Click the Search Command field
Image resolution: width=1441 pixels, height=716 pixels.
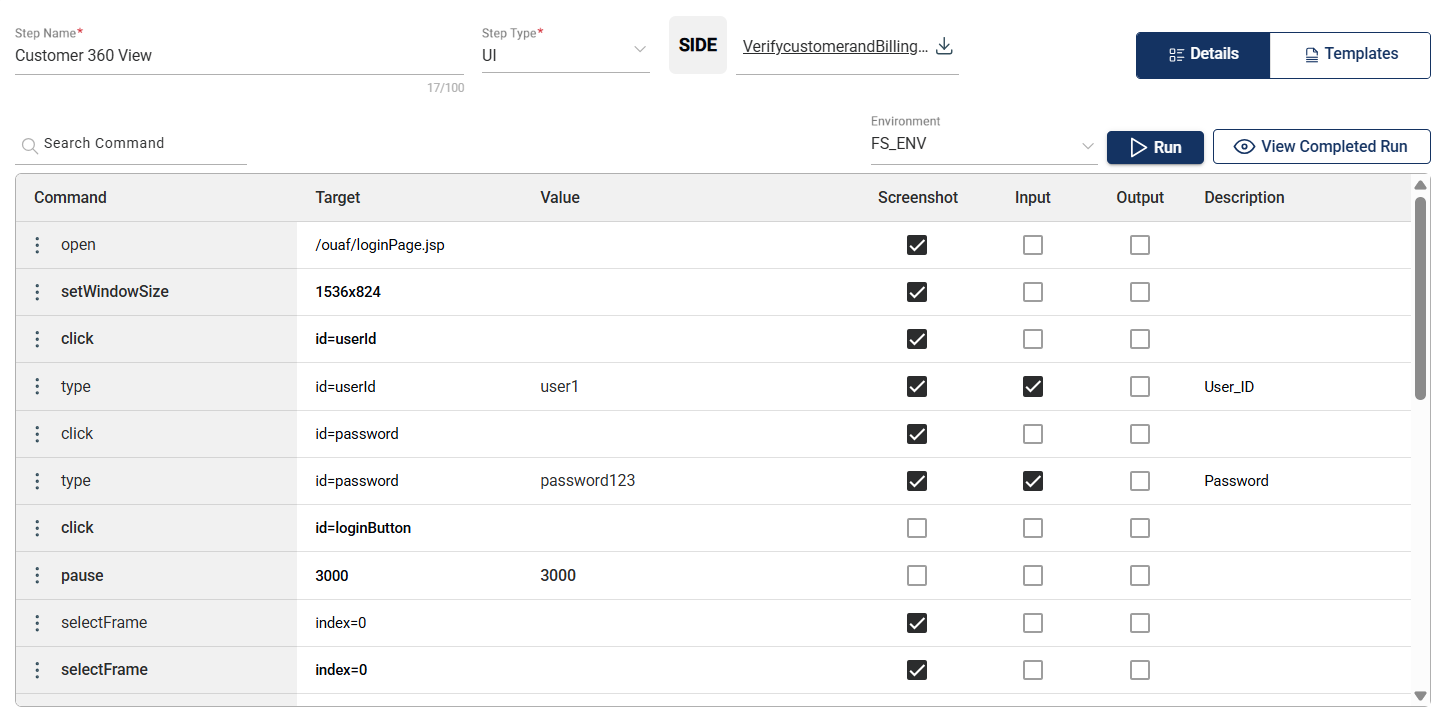coord(140,144)
